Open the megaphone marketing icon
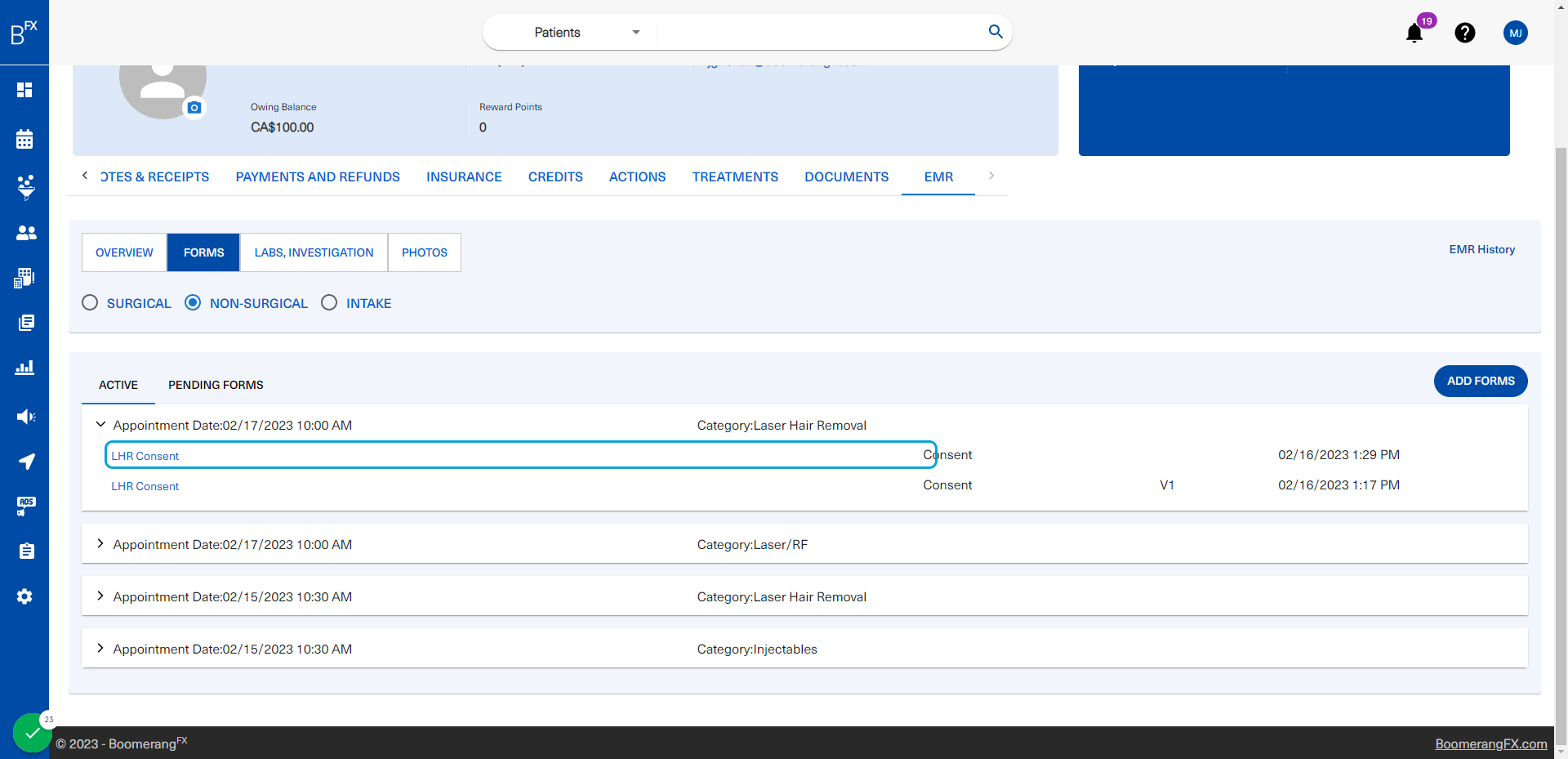This screenshot has width=1568, height=759. (26, 417)
